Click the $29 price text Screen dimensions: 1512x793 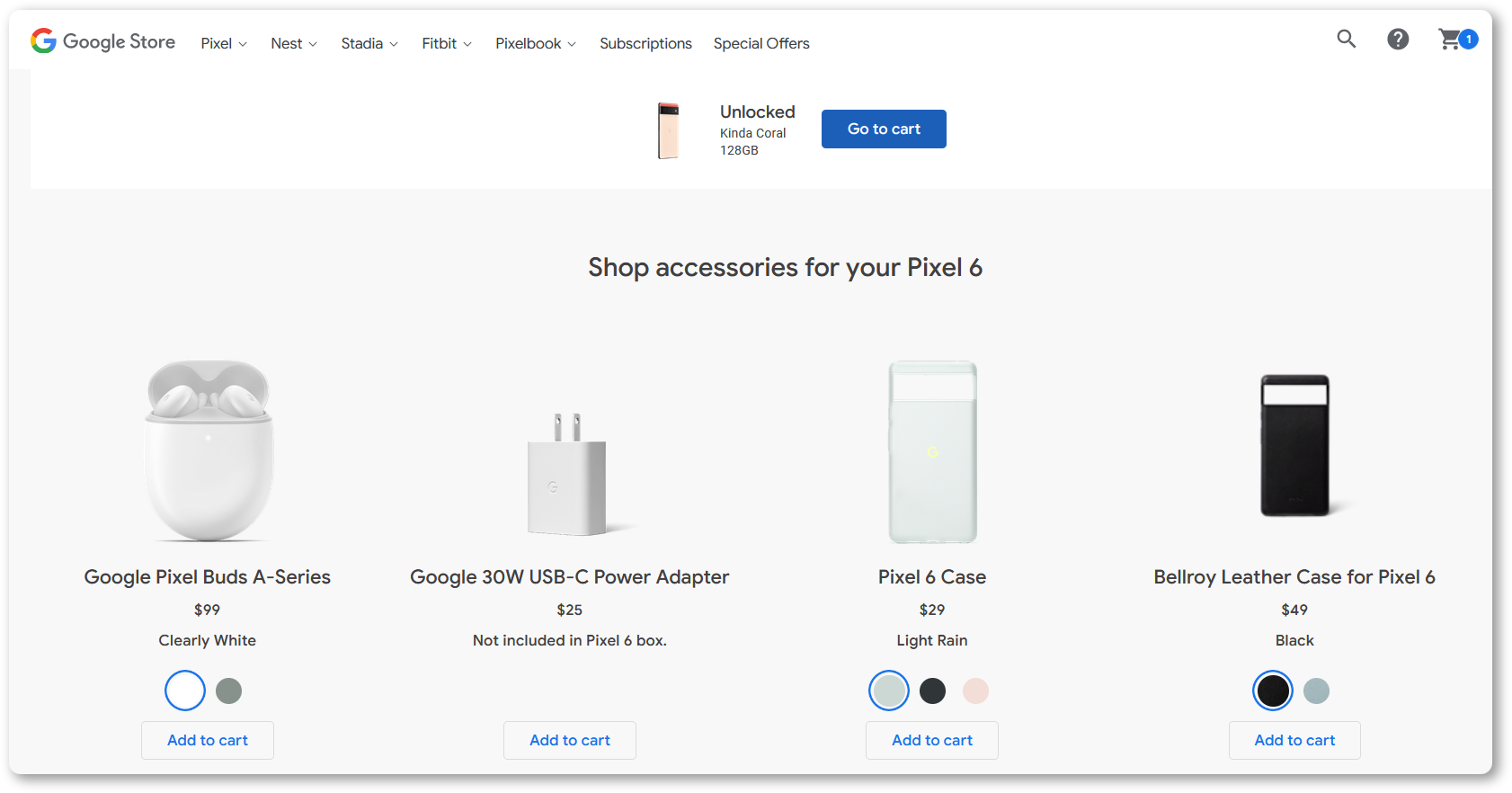click(932, 610)
